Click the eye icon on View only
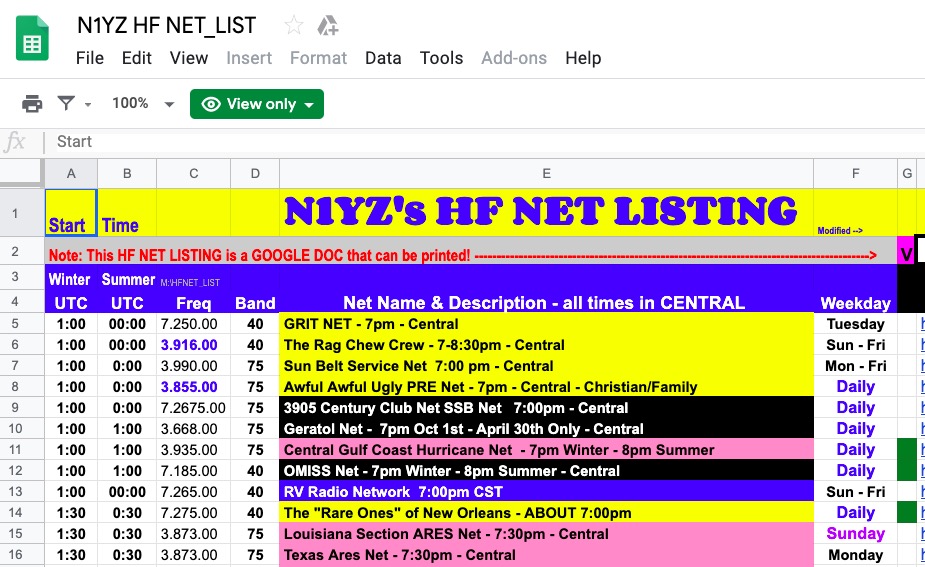This screenshot has height=567, width=925. 211,104
